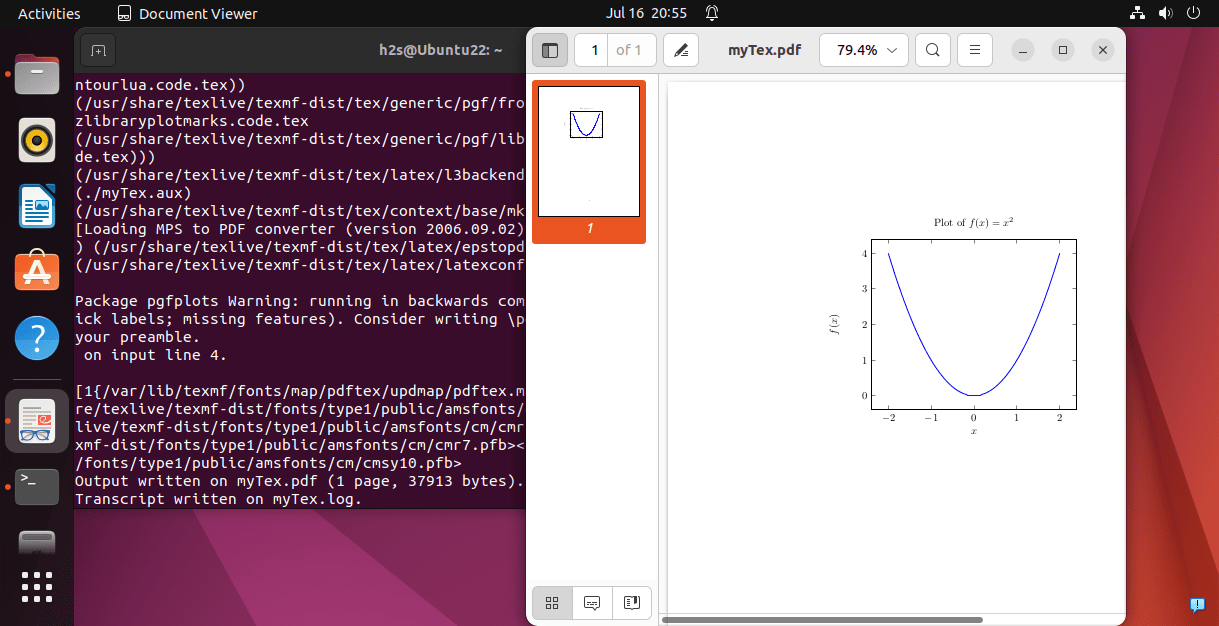
Task: Launch Ubuntu Software from the dock
Action: [x=37, y=270]
